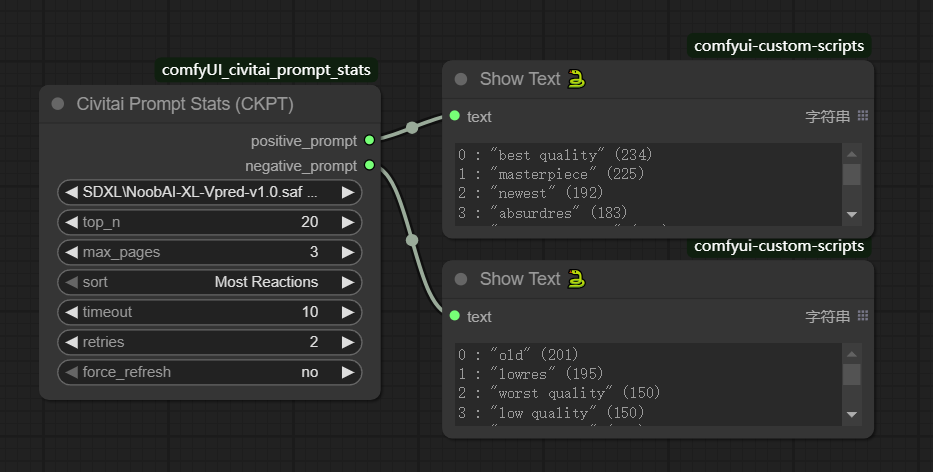This screenshot has width=933, height=472.
Task: Switch sort option with right arrow
Action: point(348,282)
